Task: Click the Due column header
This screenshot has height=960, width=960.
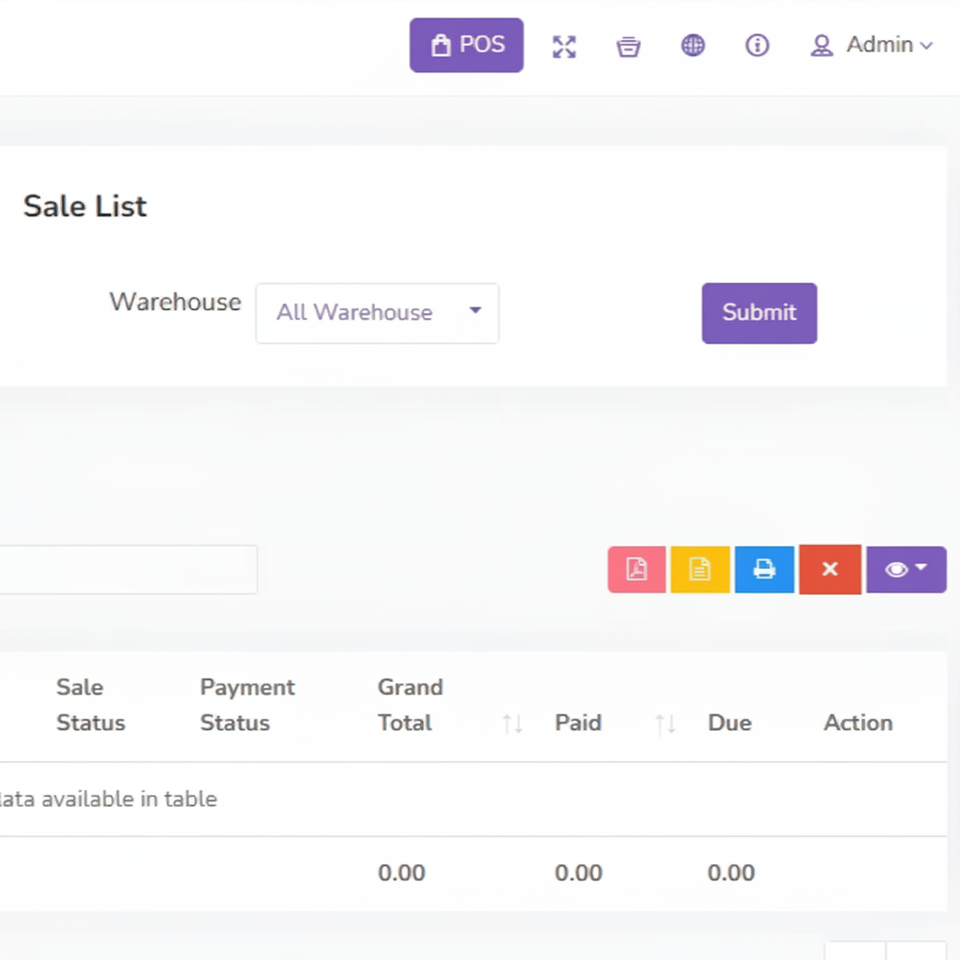Action: tap(729, 723)
